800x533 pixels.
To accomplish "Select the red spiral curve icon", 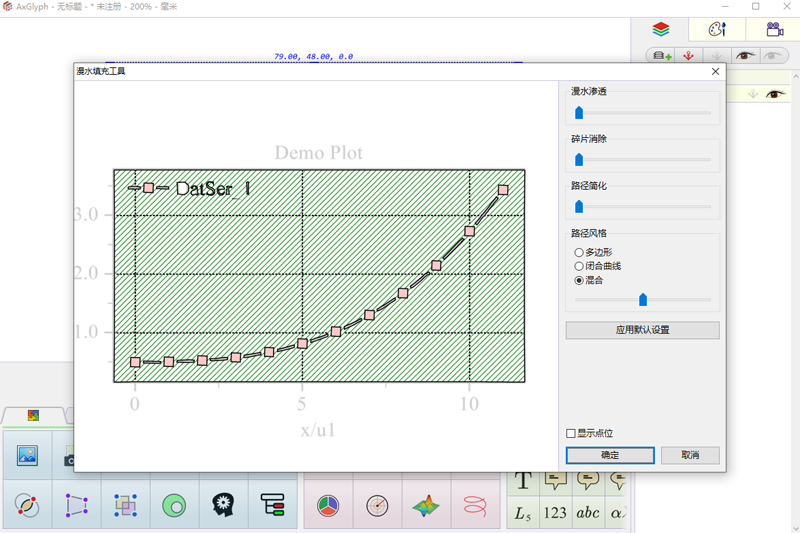I will tap(474, 506).
